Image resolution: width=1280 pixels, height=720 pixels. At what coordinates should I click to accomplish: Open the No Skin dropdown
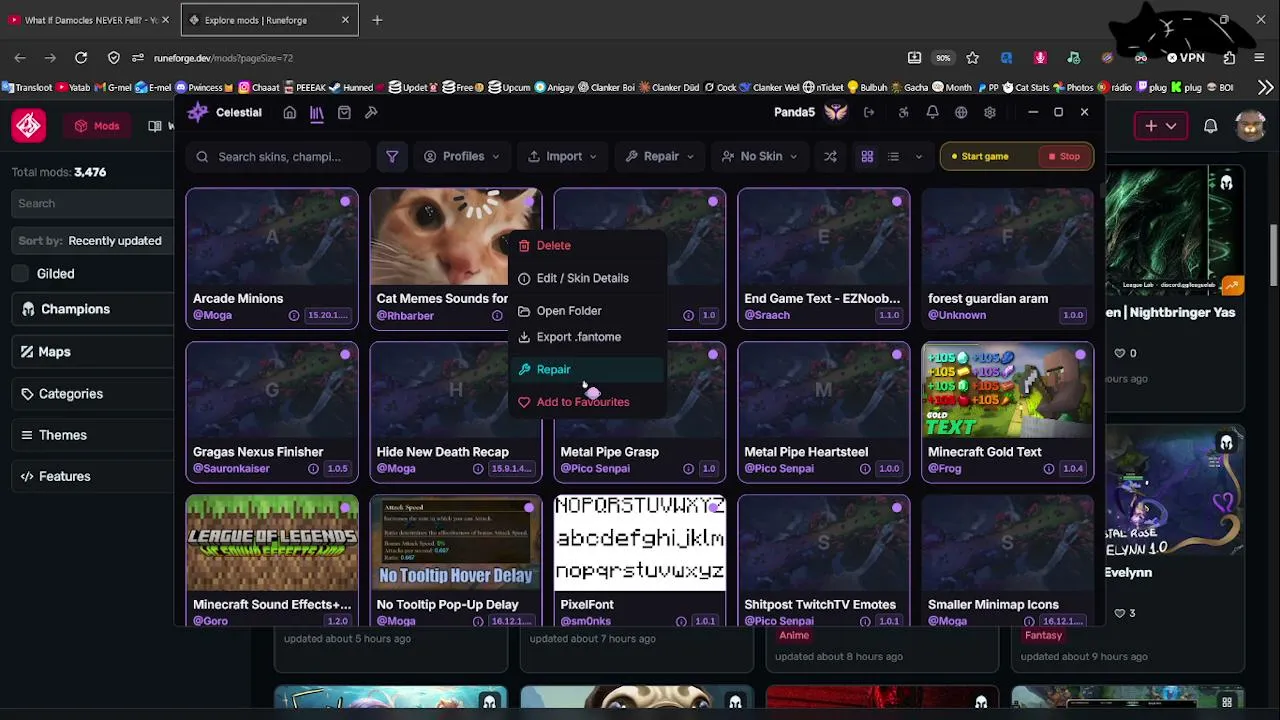(x=760, y=157)
